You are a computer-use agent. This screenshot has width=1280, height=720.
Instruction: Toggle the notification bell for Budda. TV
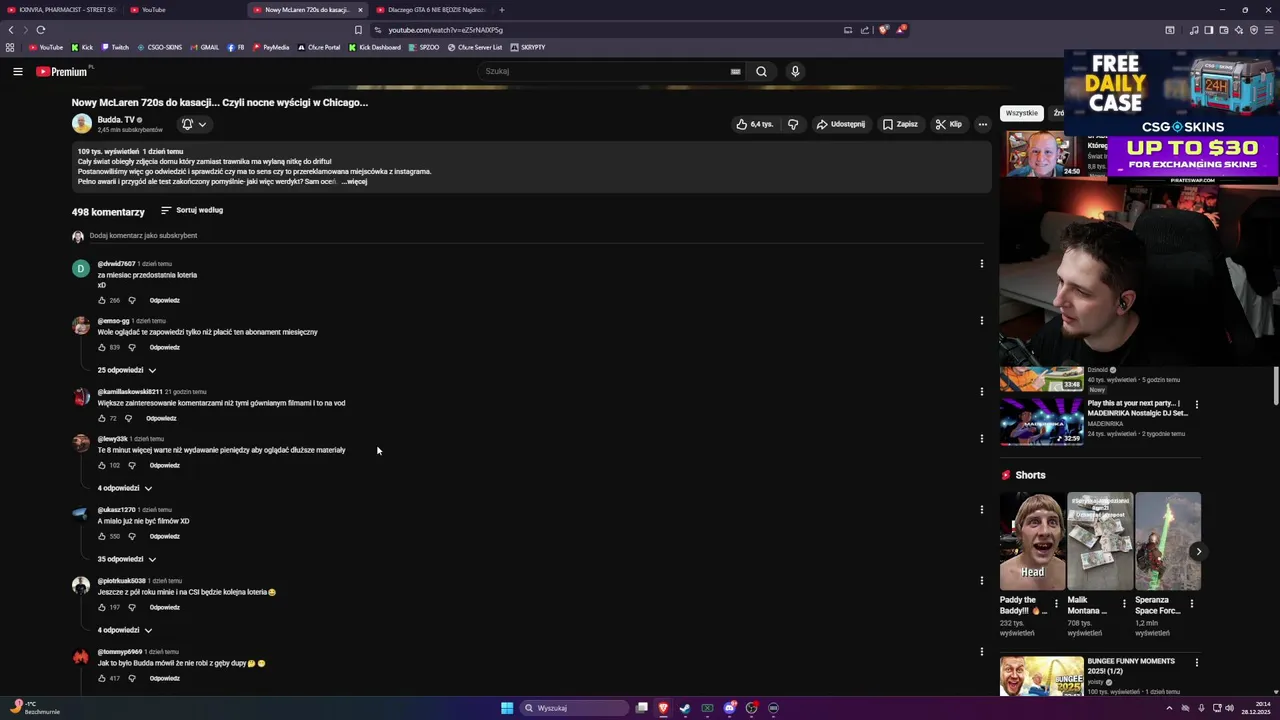[187, 124]
